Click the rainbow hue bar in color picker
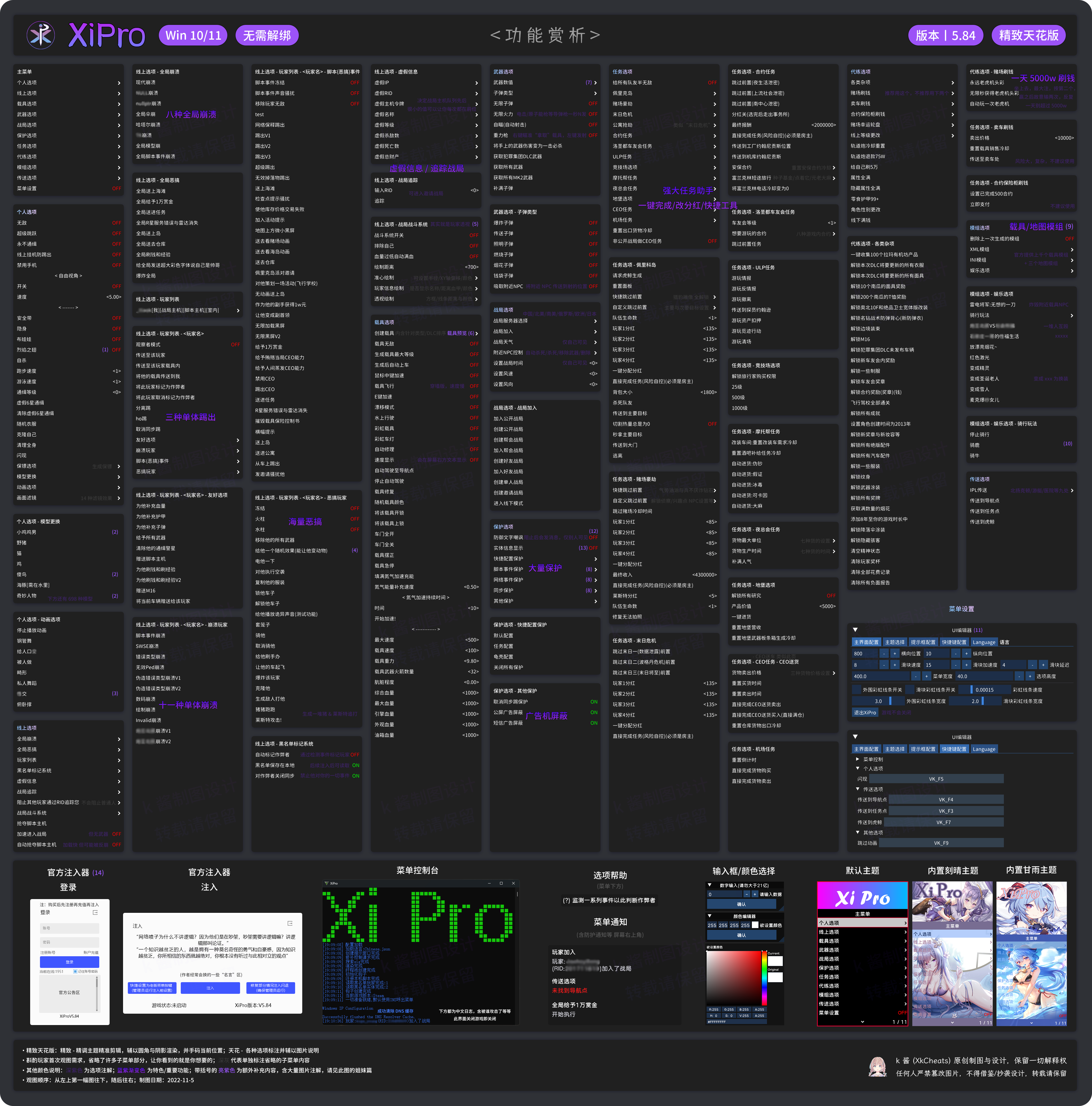This screenshot has width=1092, height=1106. [x=764, y=979]
